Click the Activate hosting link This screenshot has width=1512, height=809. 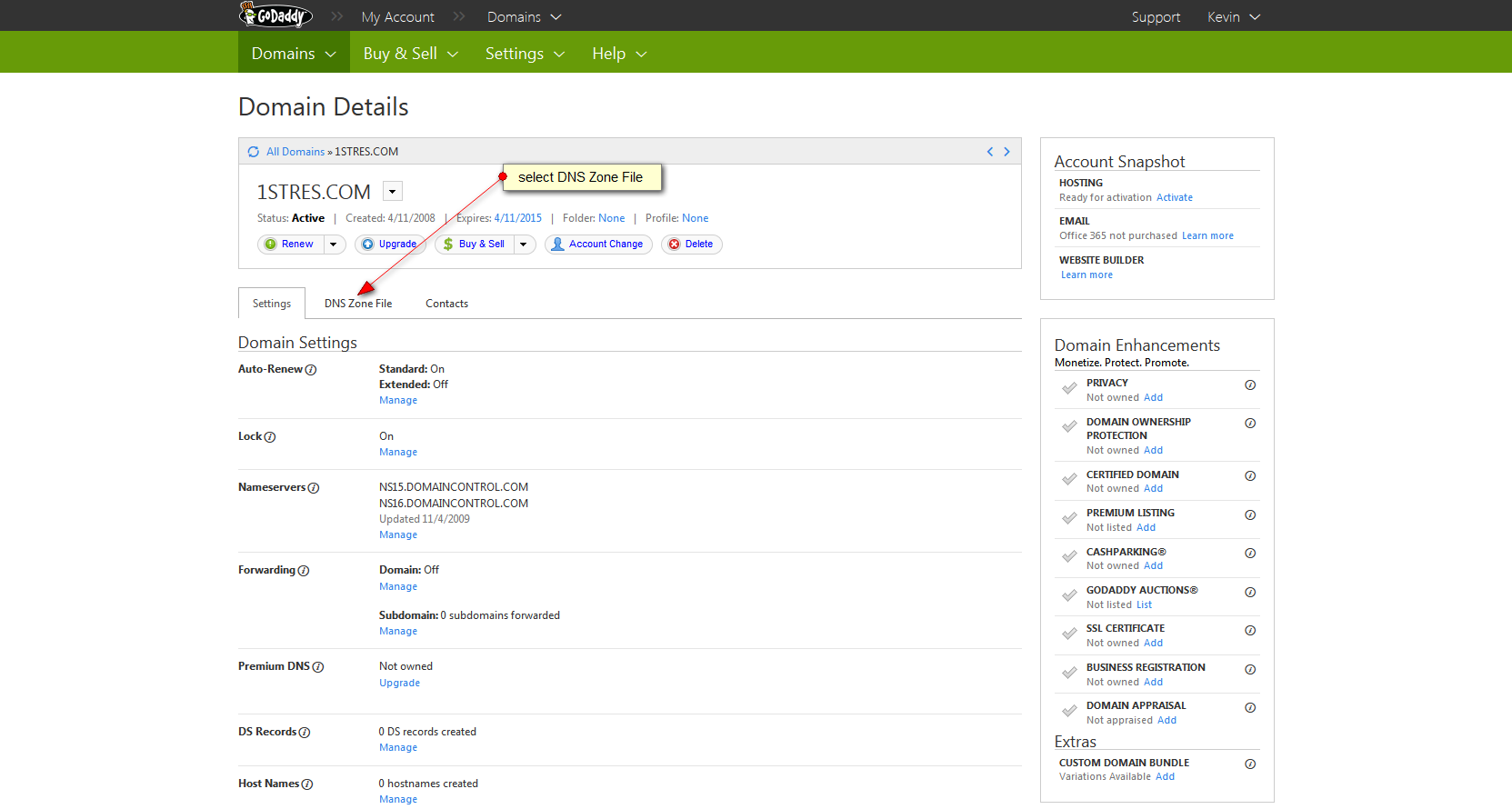pos(1174,198)
